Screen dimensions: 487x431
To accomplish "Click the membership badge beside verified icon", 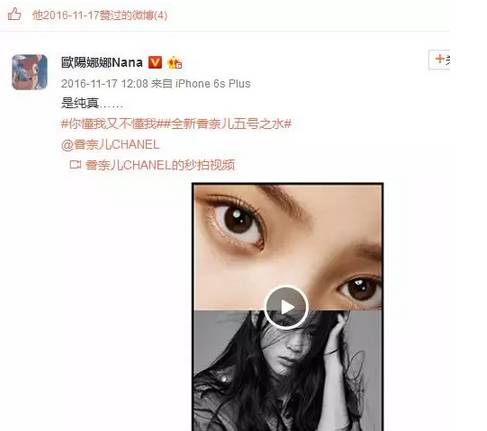I will (x=175, y=63).
